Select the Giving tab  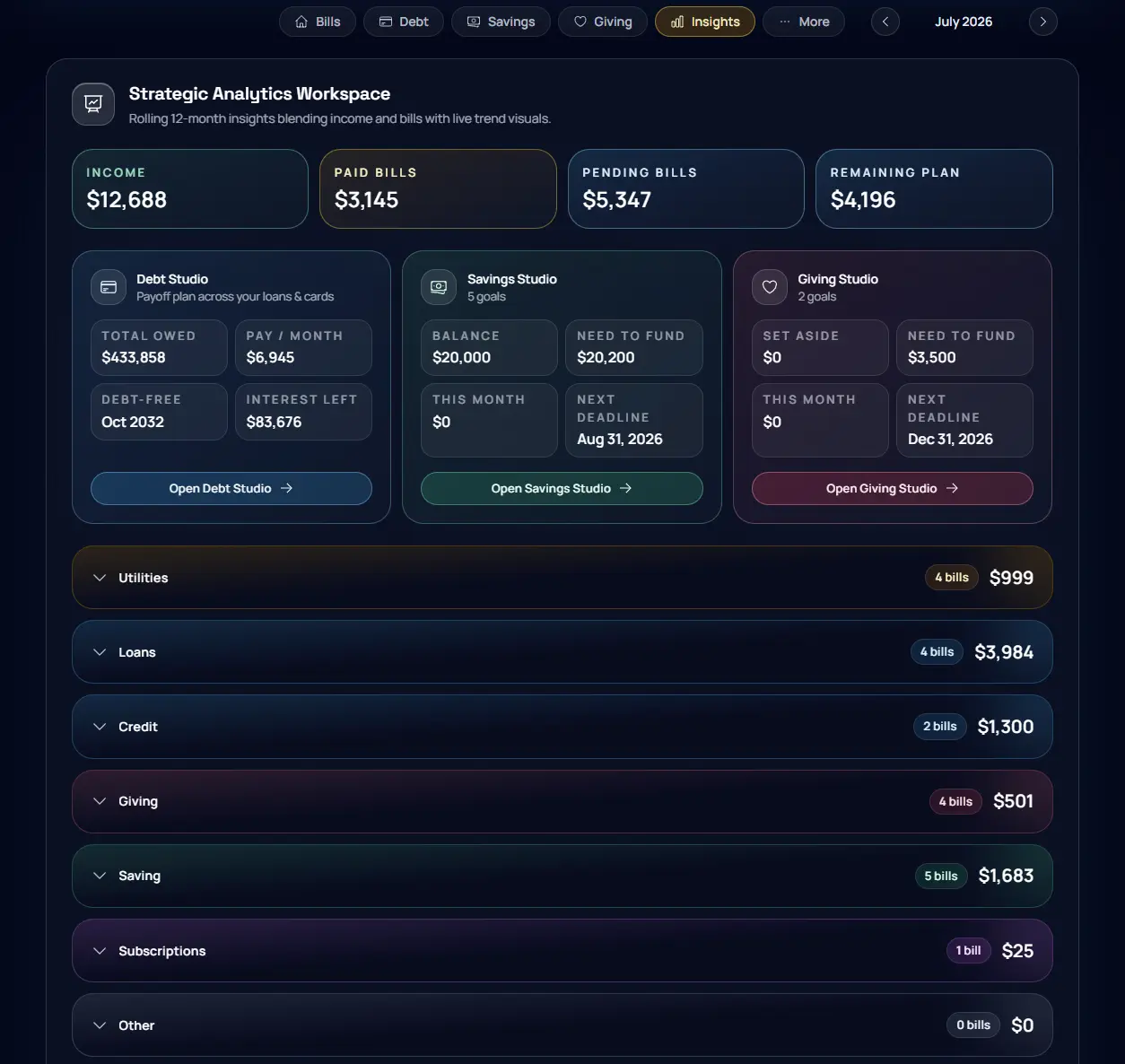click(x=603, y=22)
